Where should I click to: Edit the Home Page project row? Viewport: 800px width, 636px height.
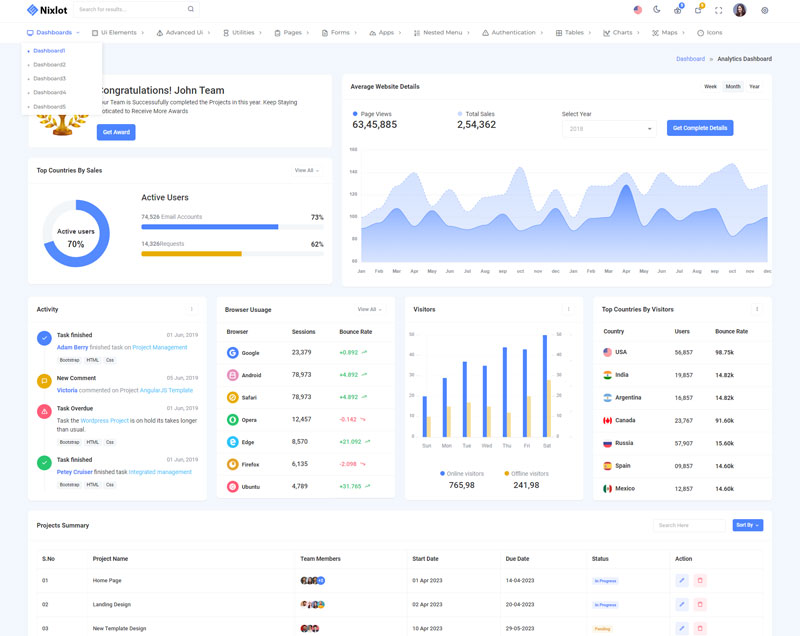[x=682, y=580]
